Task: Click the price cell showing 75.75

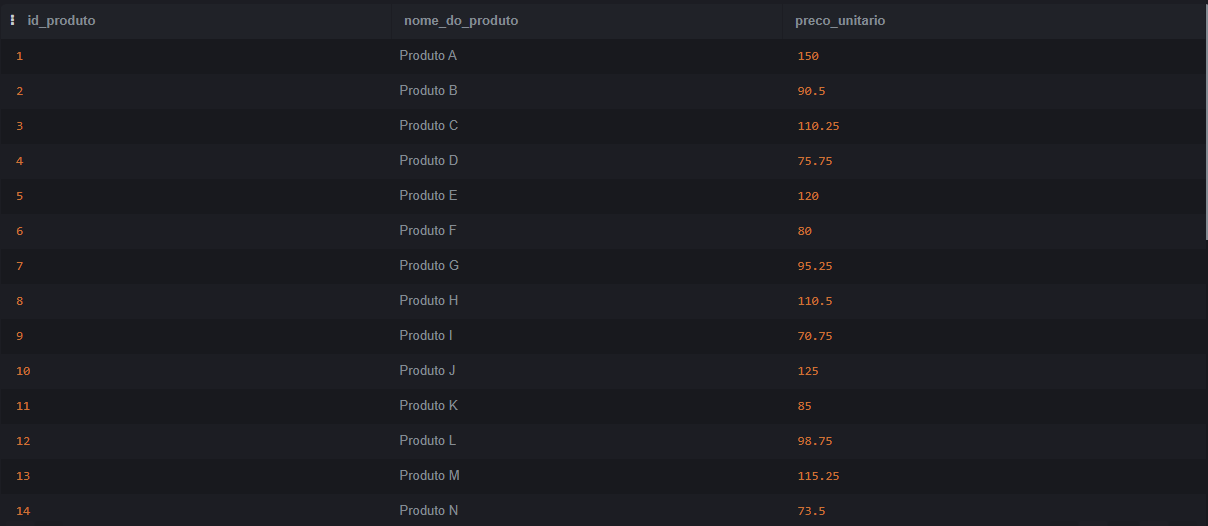Action: pyautogui.click(x=815, y=161)
